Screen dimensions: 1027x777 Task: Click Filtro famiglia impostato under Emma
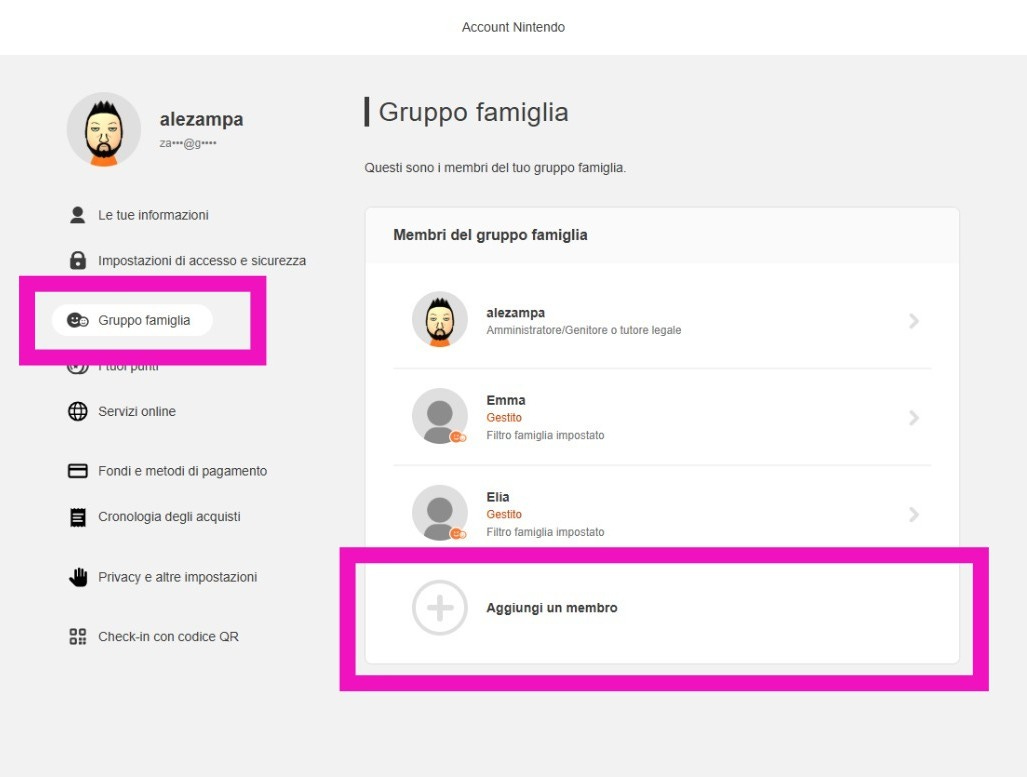coord(545,436)
